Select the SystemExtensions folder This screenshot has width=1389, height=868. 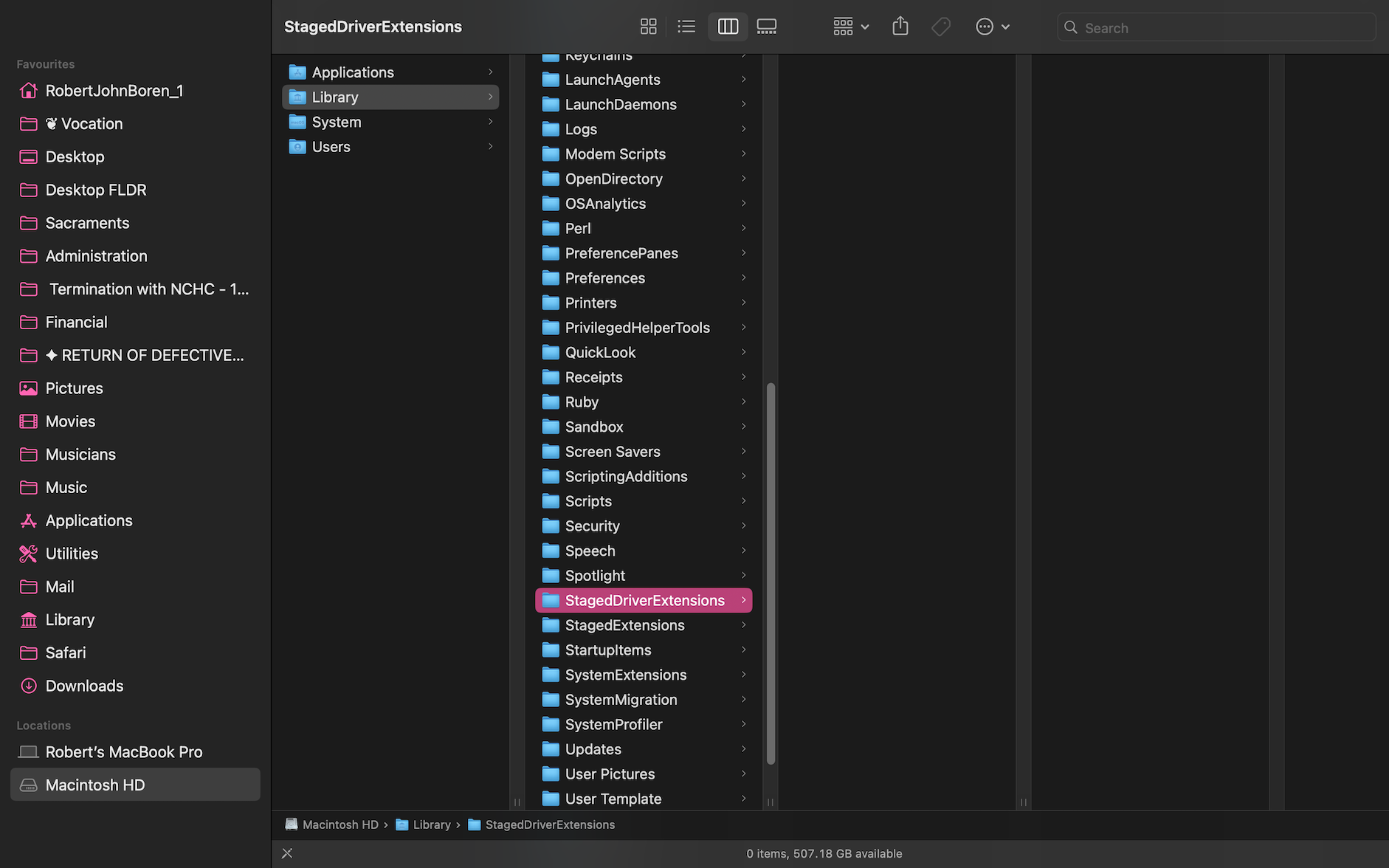[x=644, y=675]
